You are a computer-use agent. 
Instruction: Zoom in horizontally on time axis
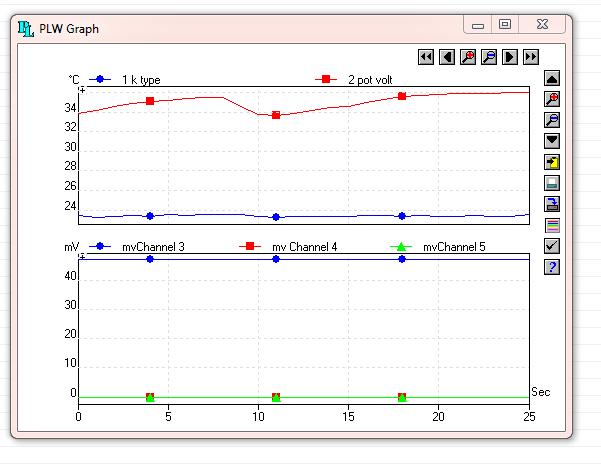(468, 57)
